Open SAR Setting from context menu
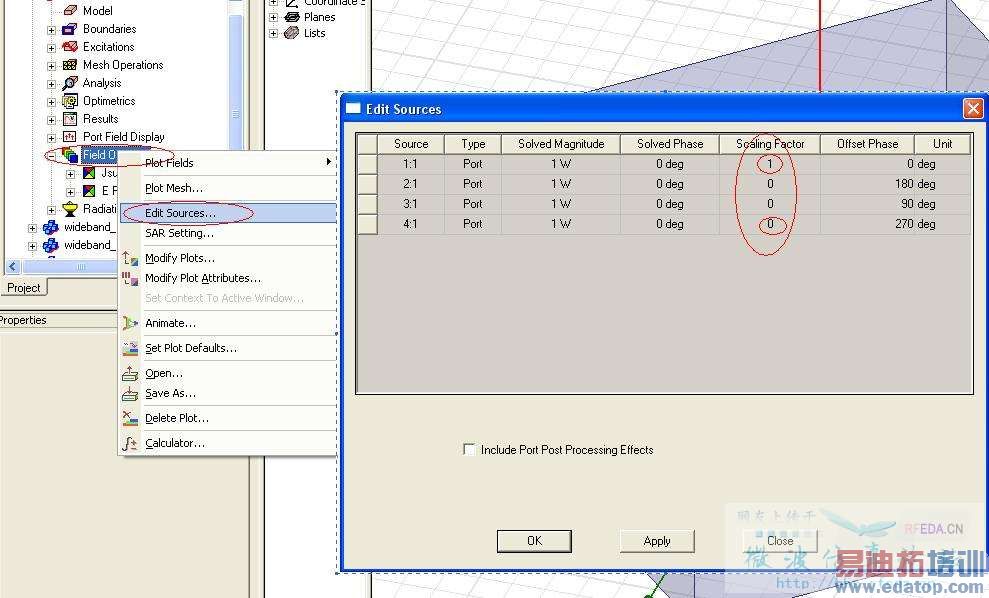Image resolution: width=989 pixels, height=598 pixels. (228, 233)
